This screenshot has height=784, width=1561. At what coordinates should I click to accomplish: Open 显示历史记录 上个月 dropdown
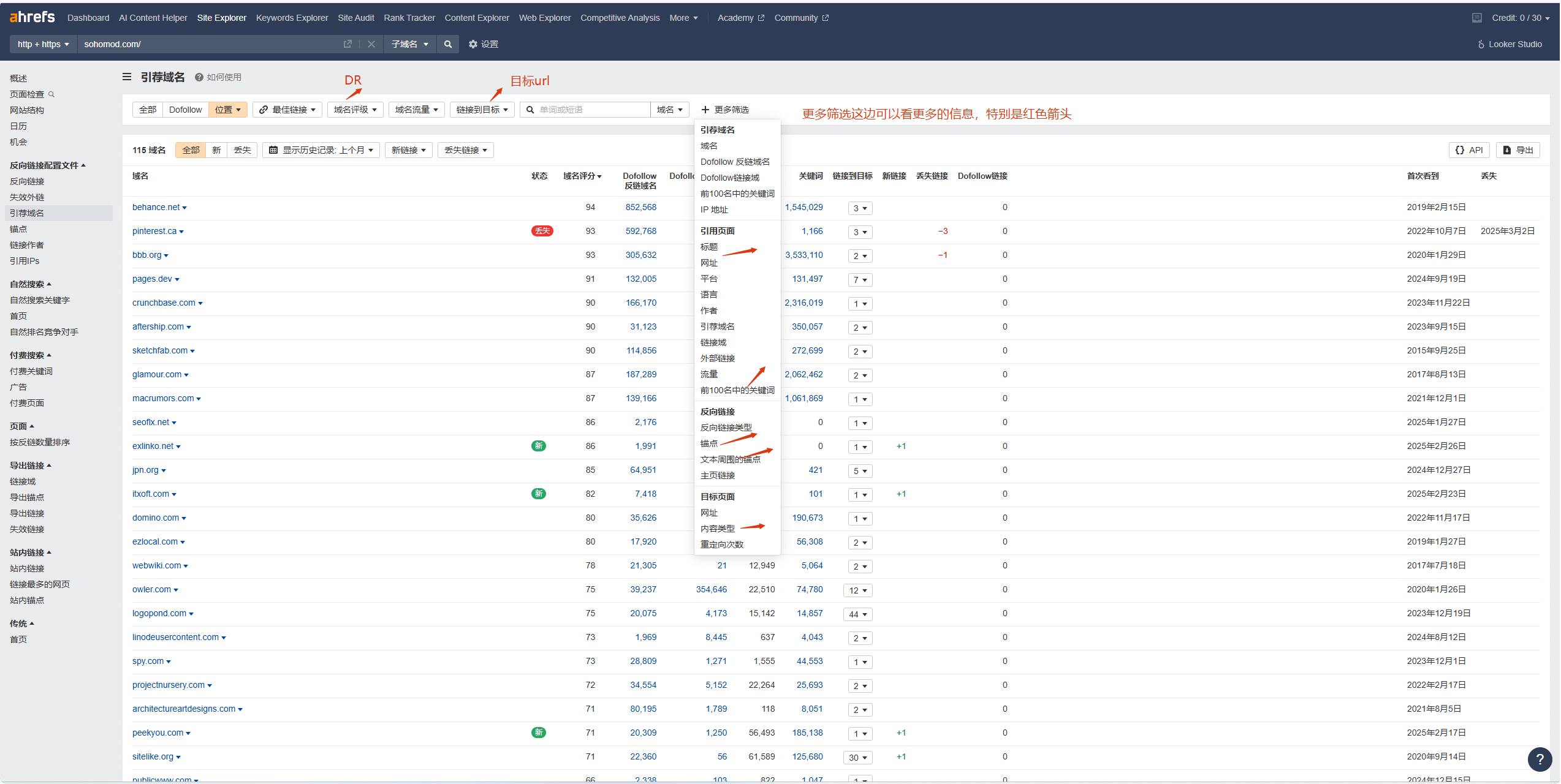point(321,150)
